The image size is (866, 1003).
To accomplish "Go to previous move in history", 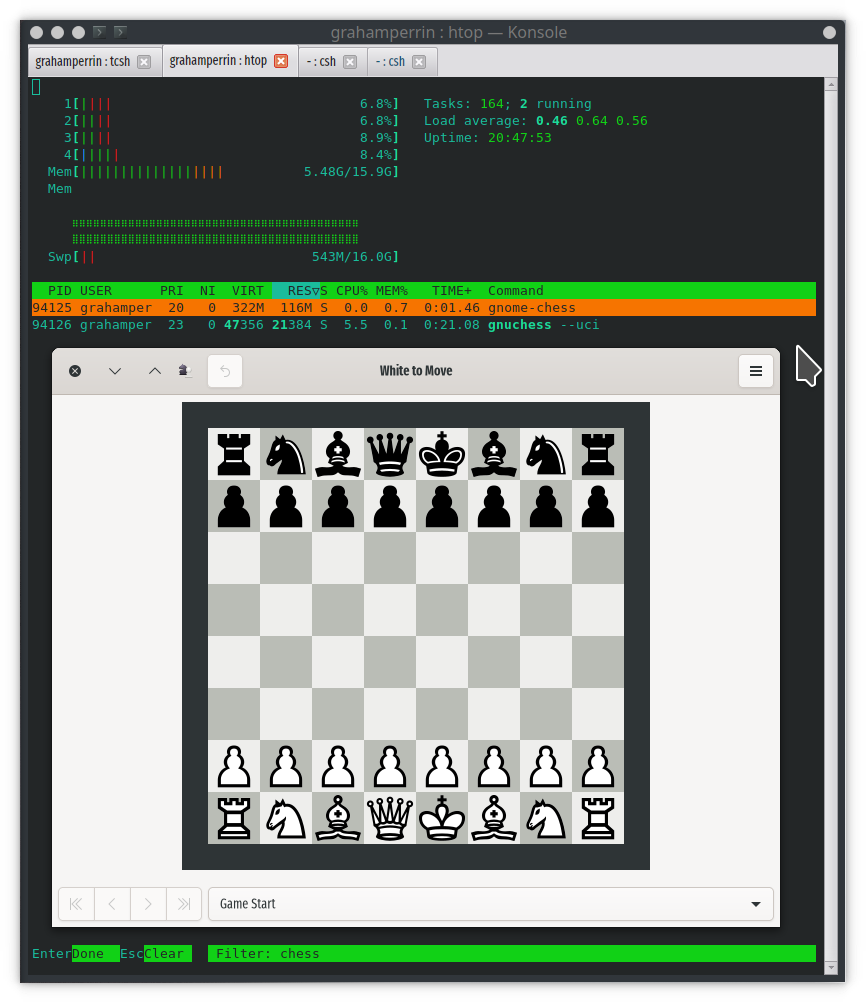I will point(112,904).
